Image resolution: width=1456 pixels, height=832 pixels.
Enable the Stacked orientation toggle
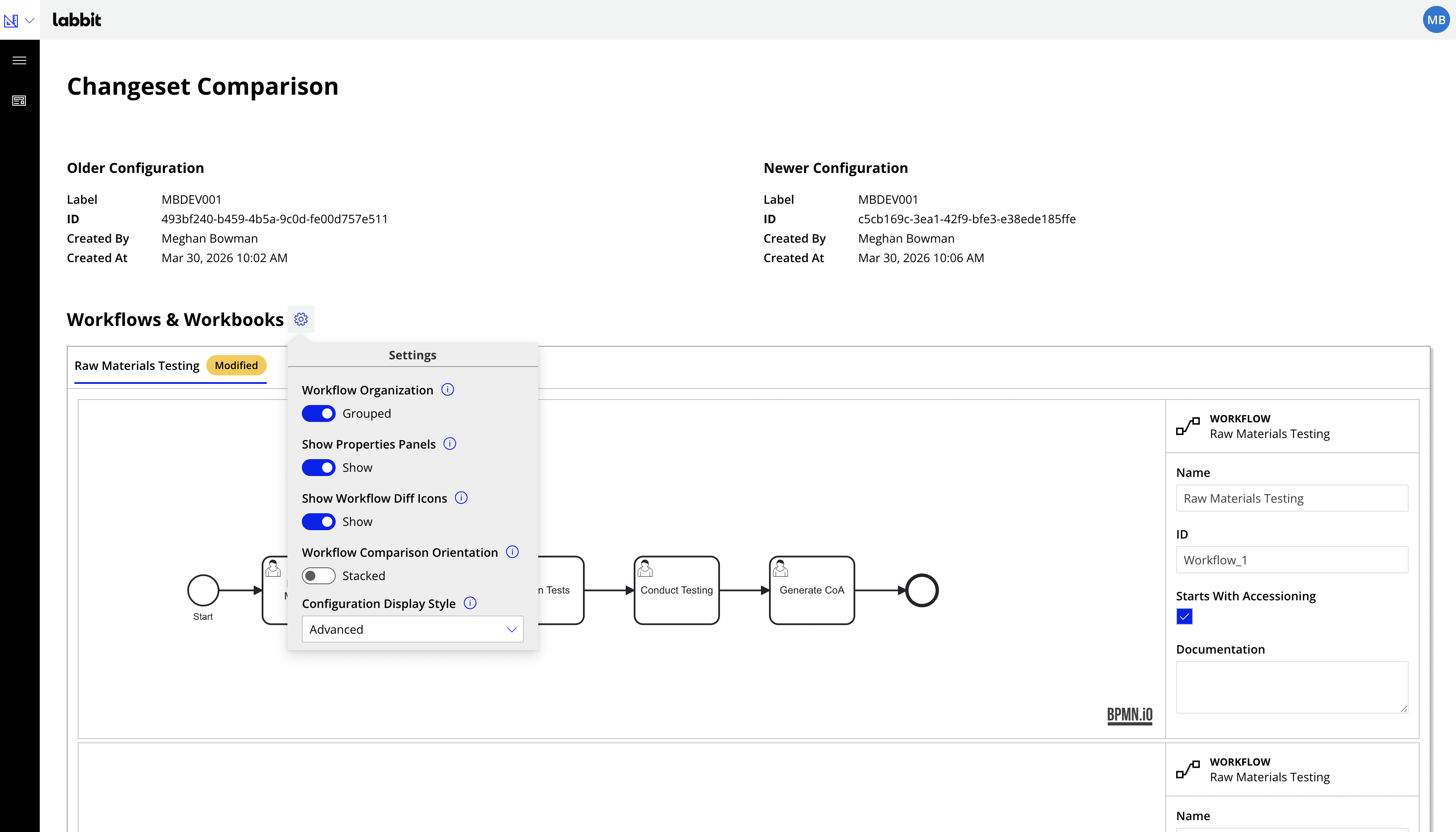pyautogui.click(x=318, y=576)
